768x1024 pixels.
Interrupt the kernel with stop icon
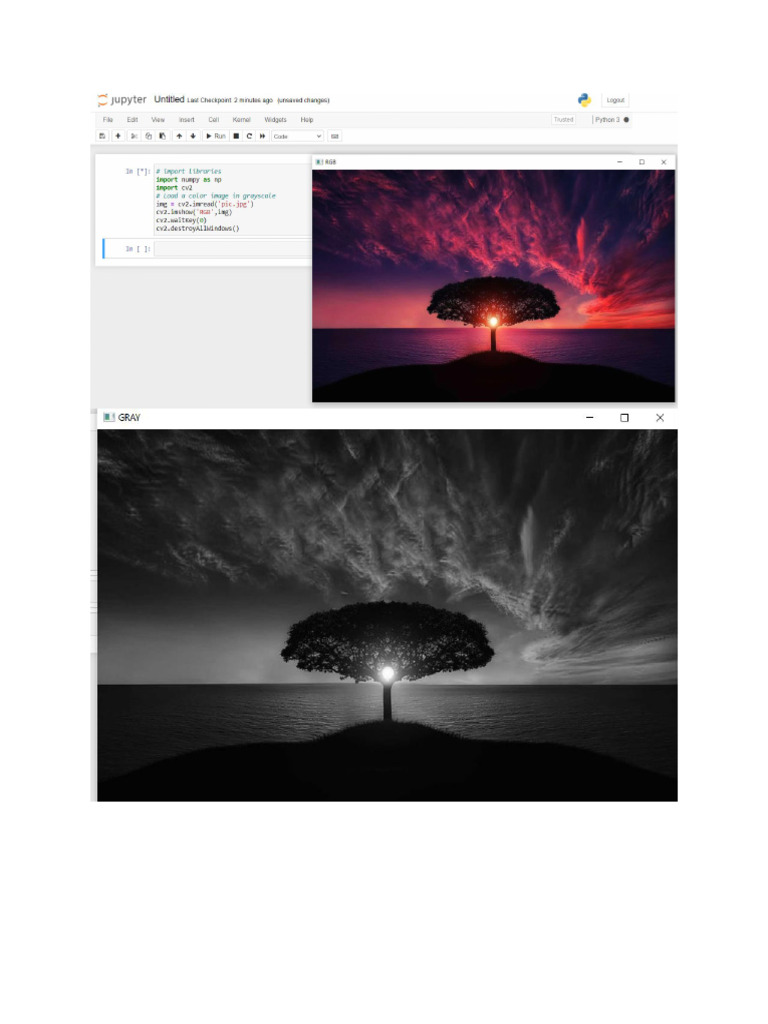click(236, 136)
